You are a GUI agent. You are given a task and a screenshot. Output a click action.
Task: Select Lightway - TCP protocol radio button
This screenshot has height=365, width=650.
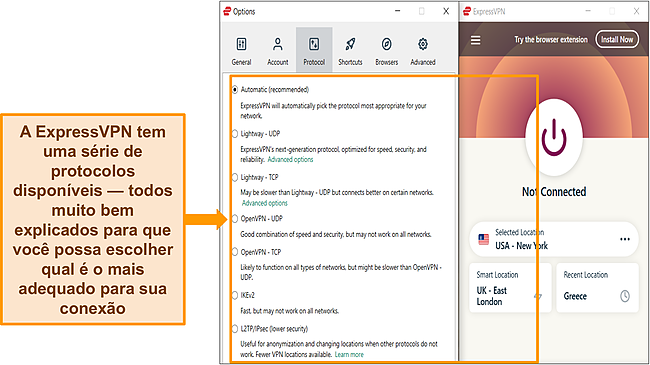(235, 178)
